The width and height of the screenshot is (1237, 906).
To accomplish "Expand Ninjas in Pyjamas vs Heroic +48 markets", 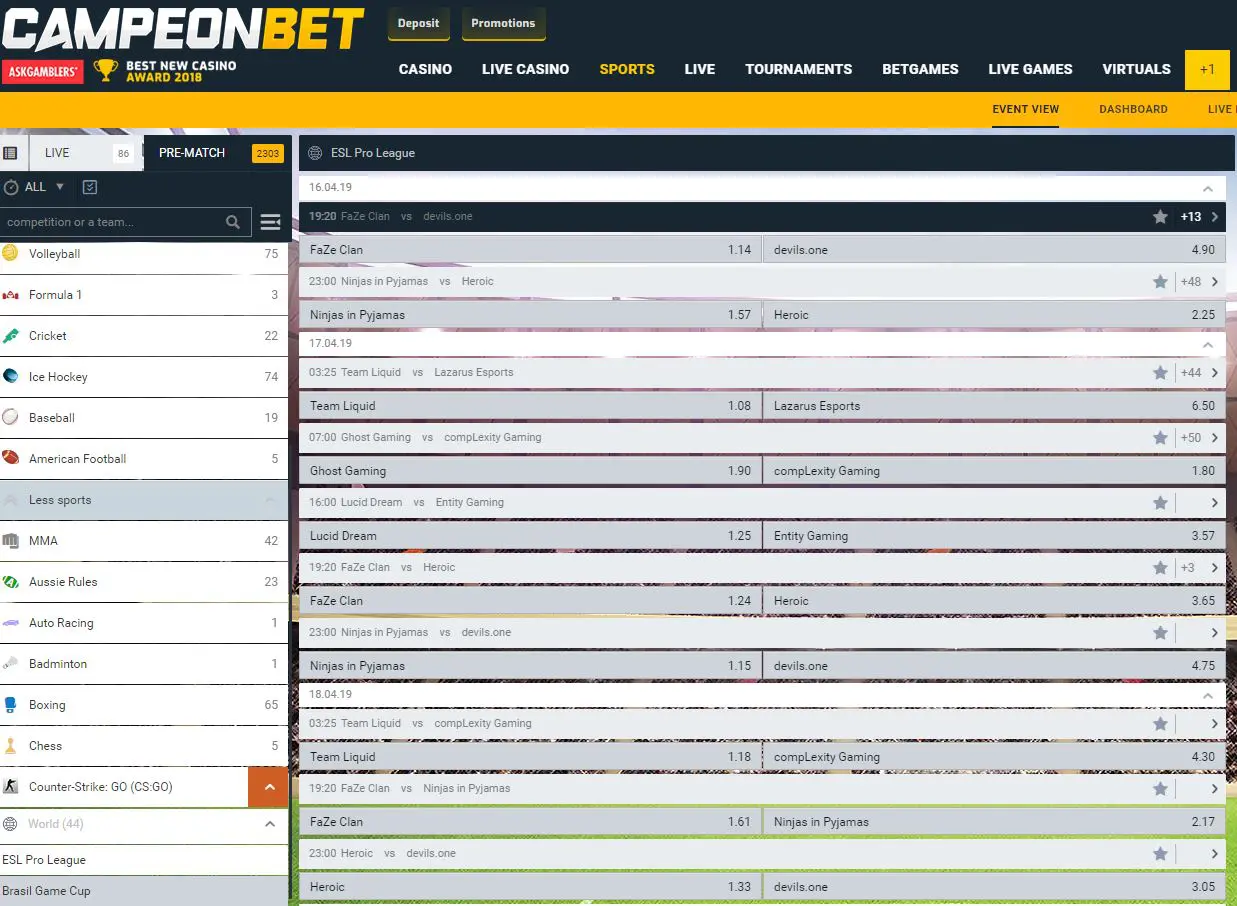I will [x=1200, y=282].
